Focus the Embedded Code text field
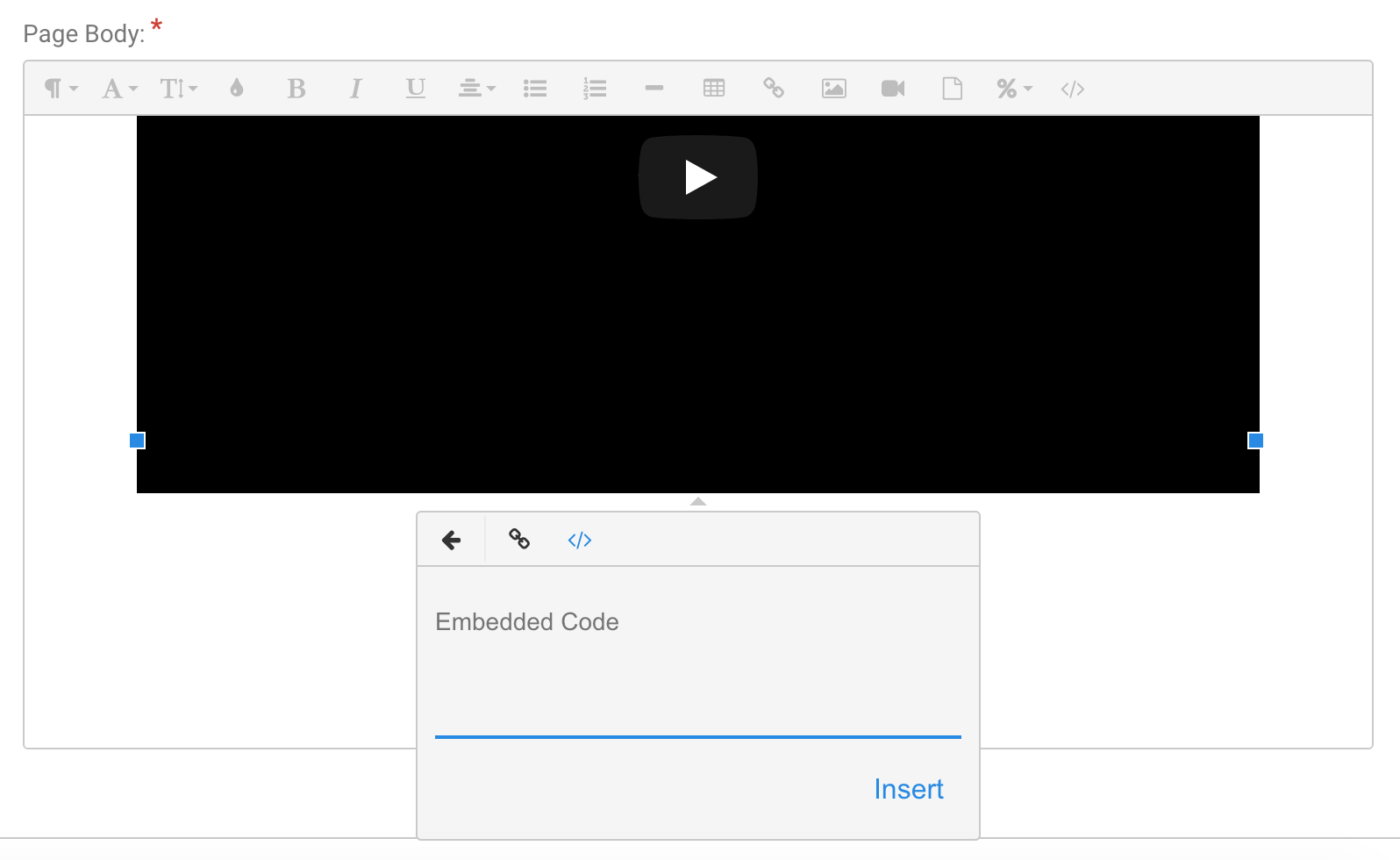Screen dimensions: 1400x860 (698, 673)
